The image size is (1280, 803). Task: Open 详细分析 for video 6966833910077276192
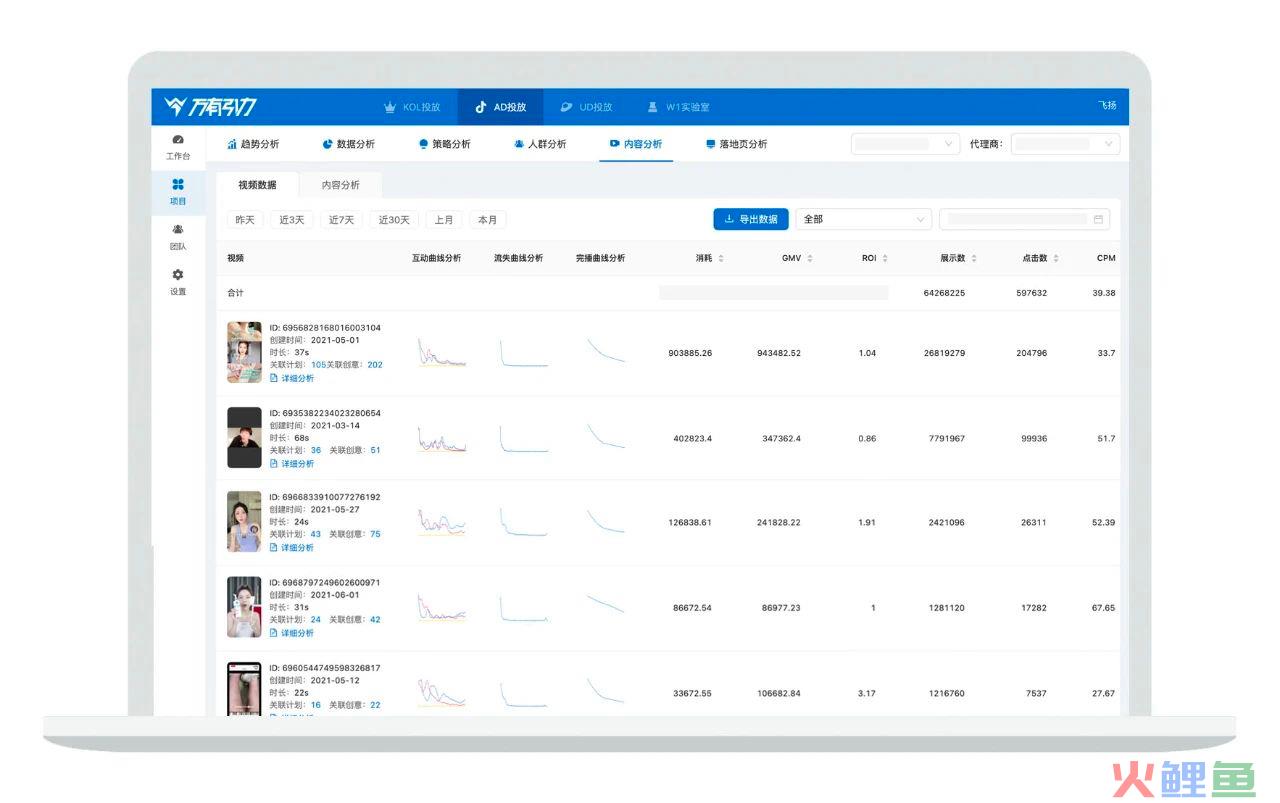[x=292, y=547]
